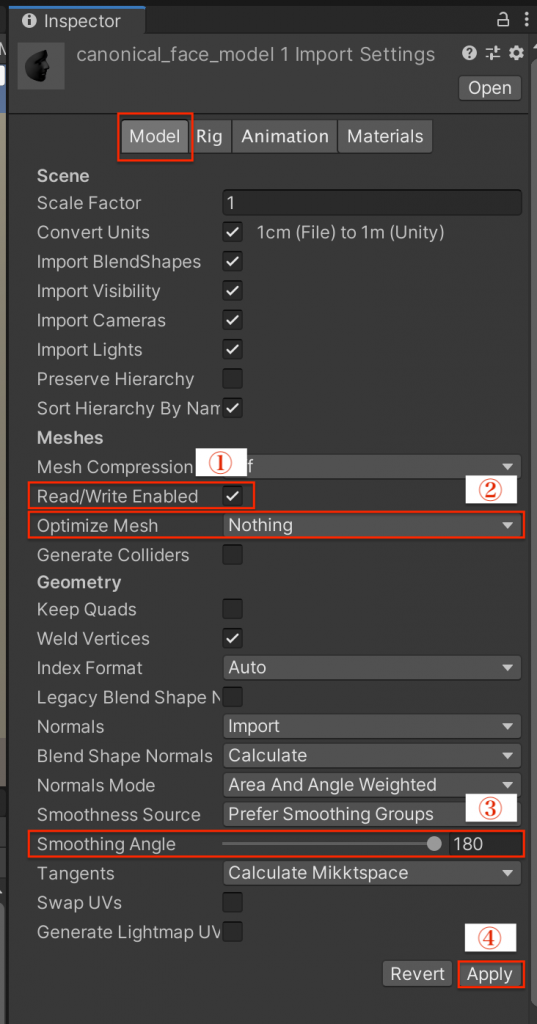Image resolution: width=537 pixels, height=1024 pixels.
Task: Switch to the Rig tab
Action: pyautogui.click(x=210, y=136)
